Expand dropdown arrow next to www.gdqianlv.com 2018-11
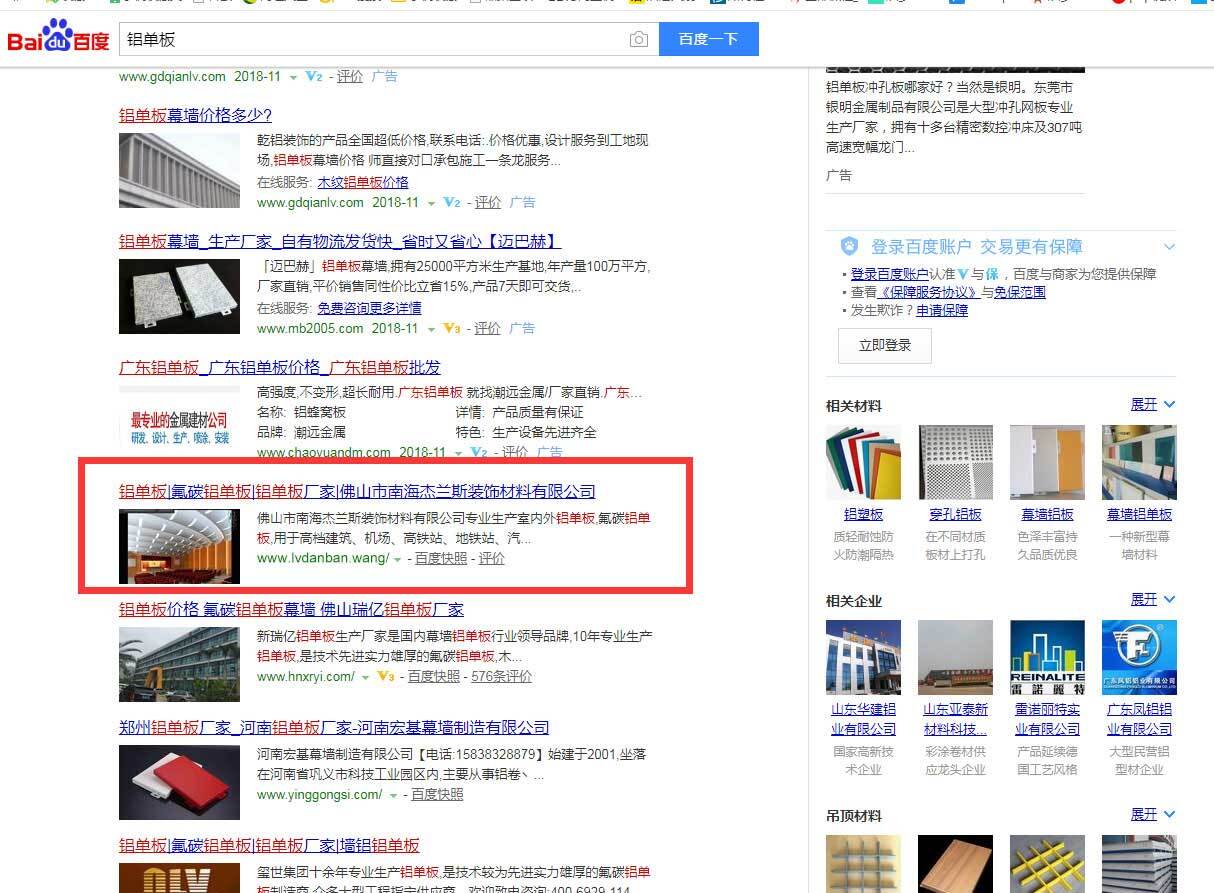The height and width of the screenshot is (893, 1214). click(431, 203)
